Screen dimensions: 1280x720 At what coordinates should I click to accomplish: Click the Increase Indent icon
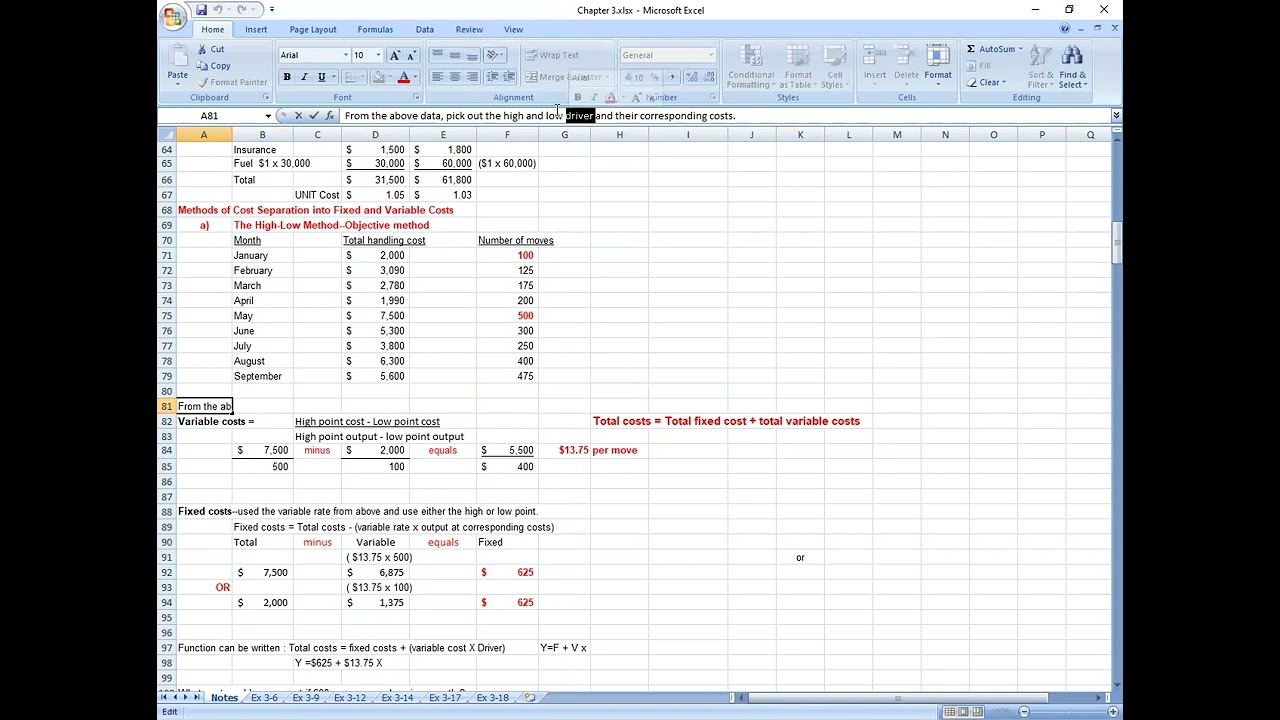pos(509,77)
